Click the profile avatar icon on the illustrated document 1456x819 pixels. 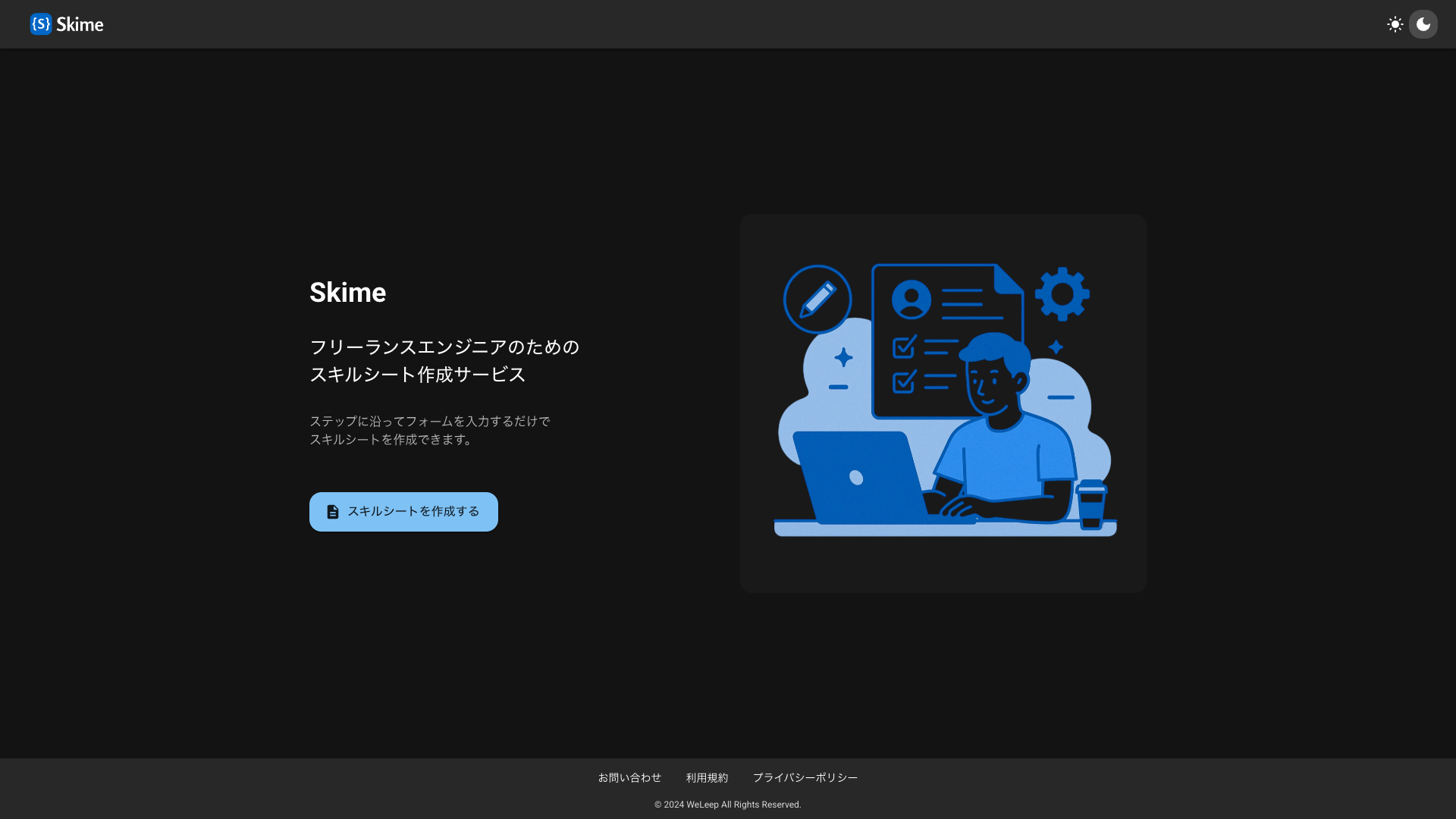click(912, 299)
